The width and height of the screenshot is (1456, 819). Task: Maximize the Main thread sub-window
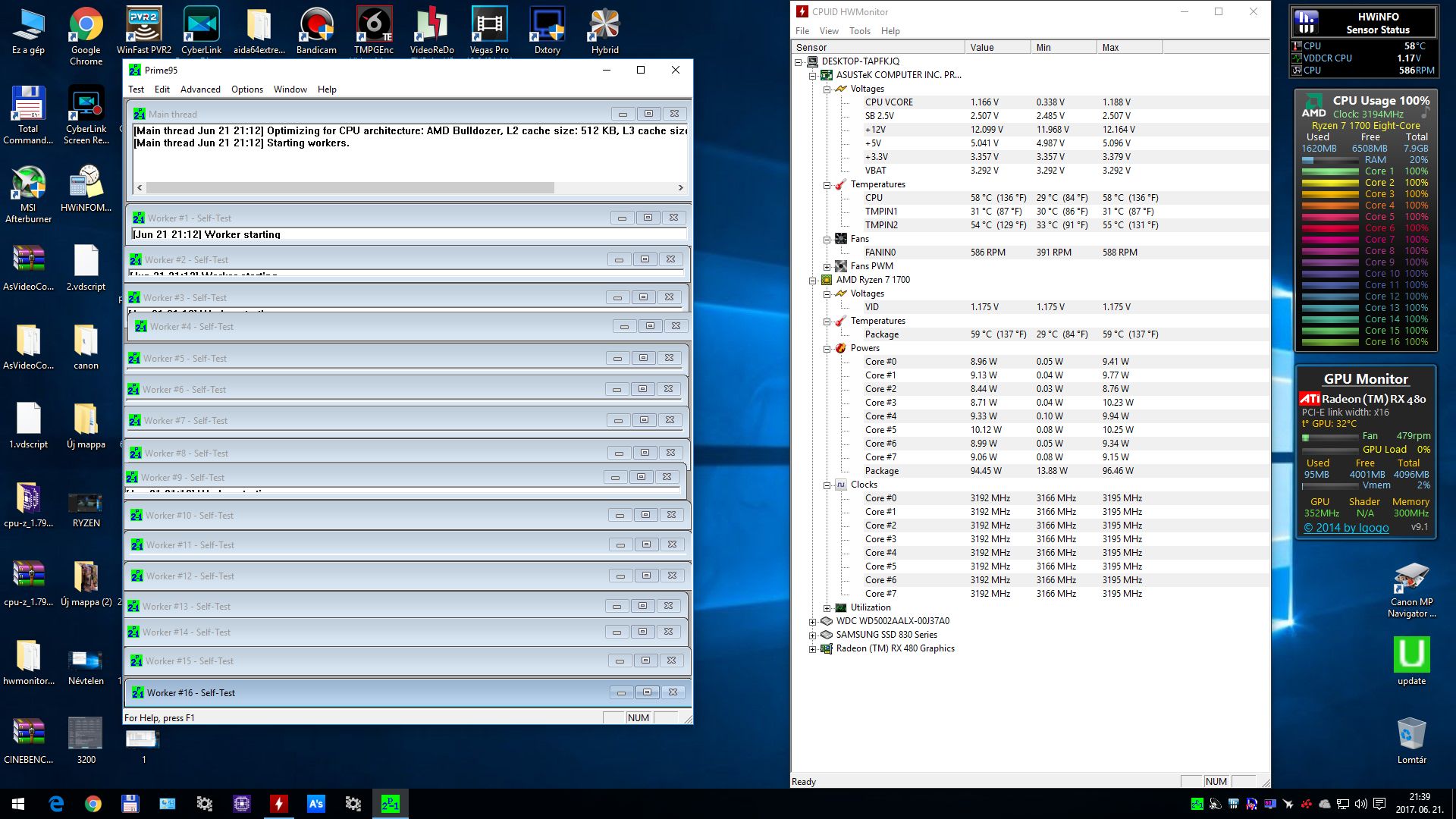click(x=648, y=114)
